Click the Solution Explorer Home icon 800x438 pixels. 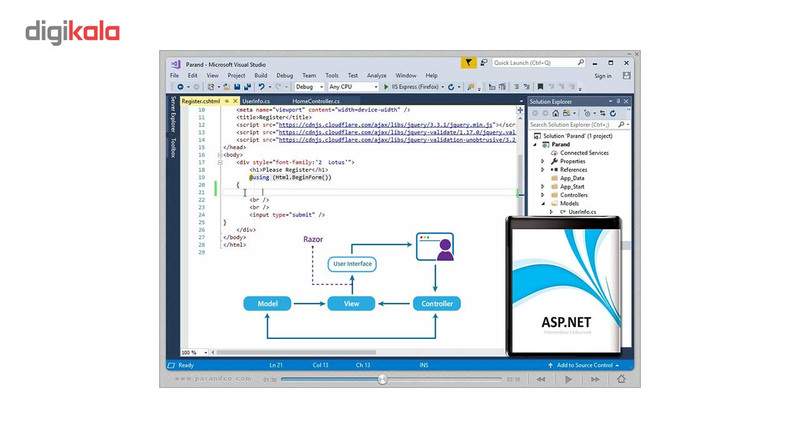coord(556,113)
